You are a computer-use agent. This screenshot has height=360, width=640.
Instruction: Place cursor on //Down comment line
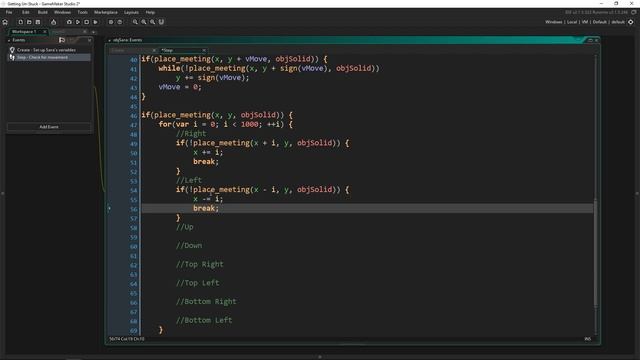[189, 246]
